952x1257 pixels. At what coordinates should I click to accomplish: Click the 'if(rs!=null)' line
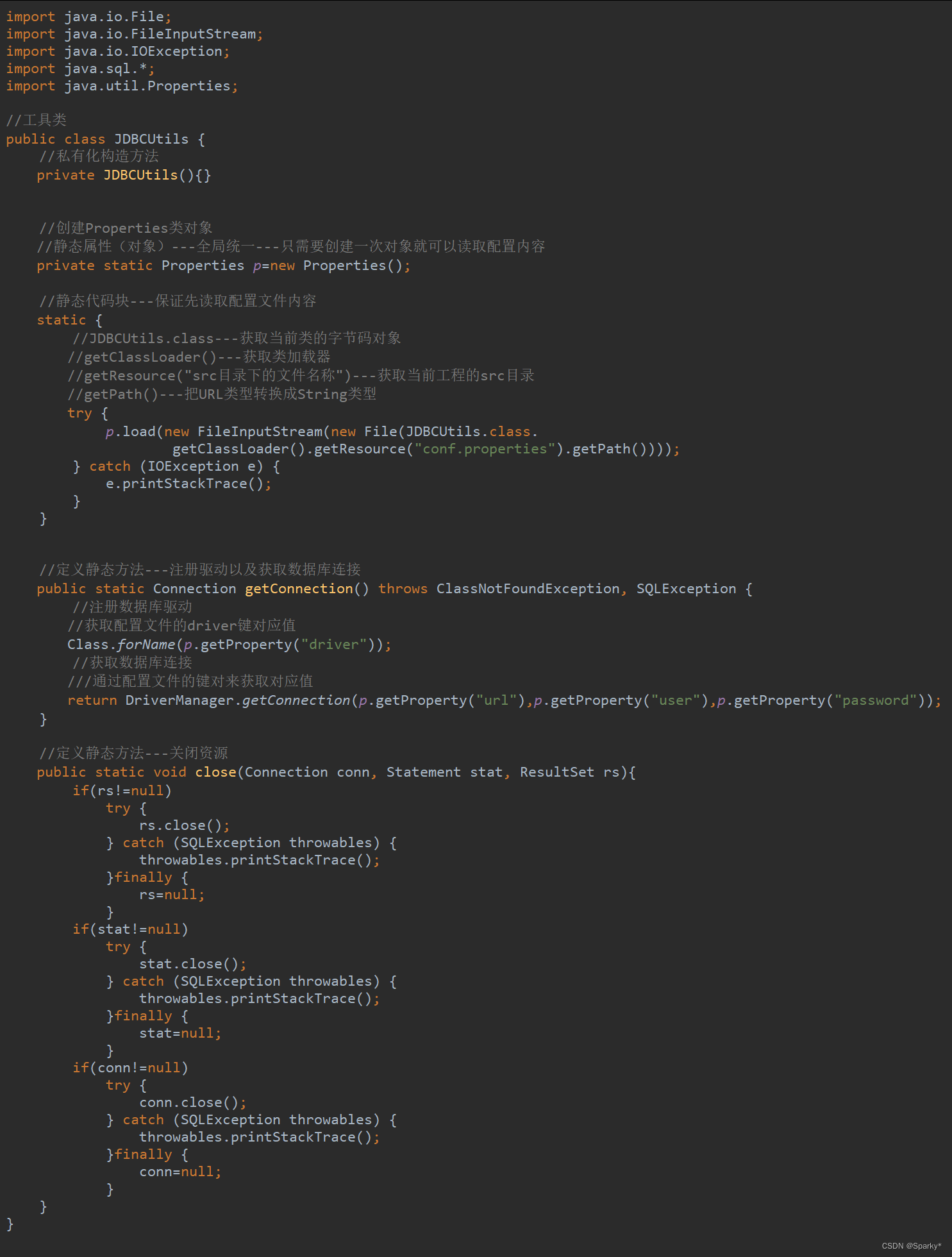click(122, 791)
